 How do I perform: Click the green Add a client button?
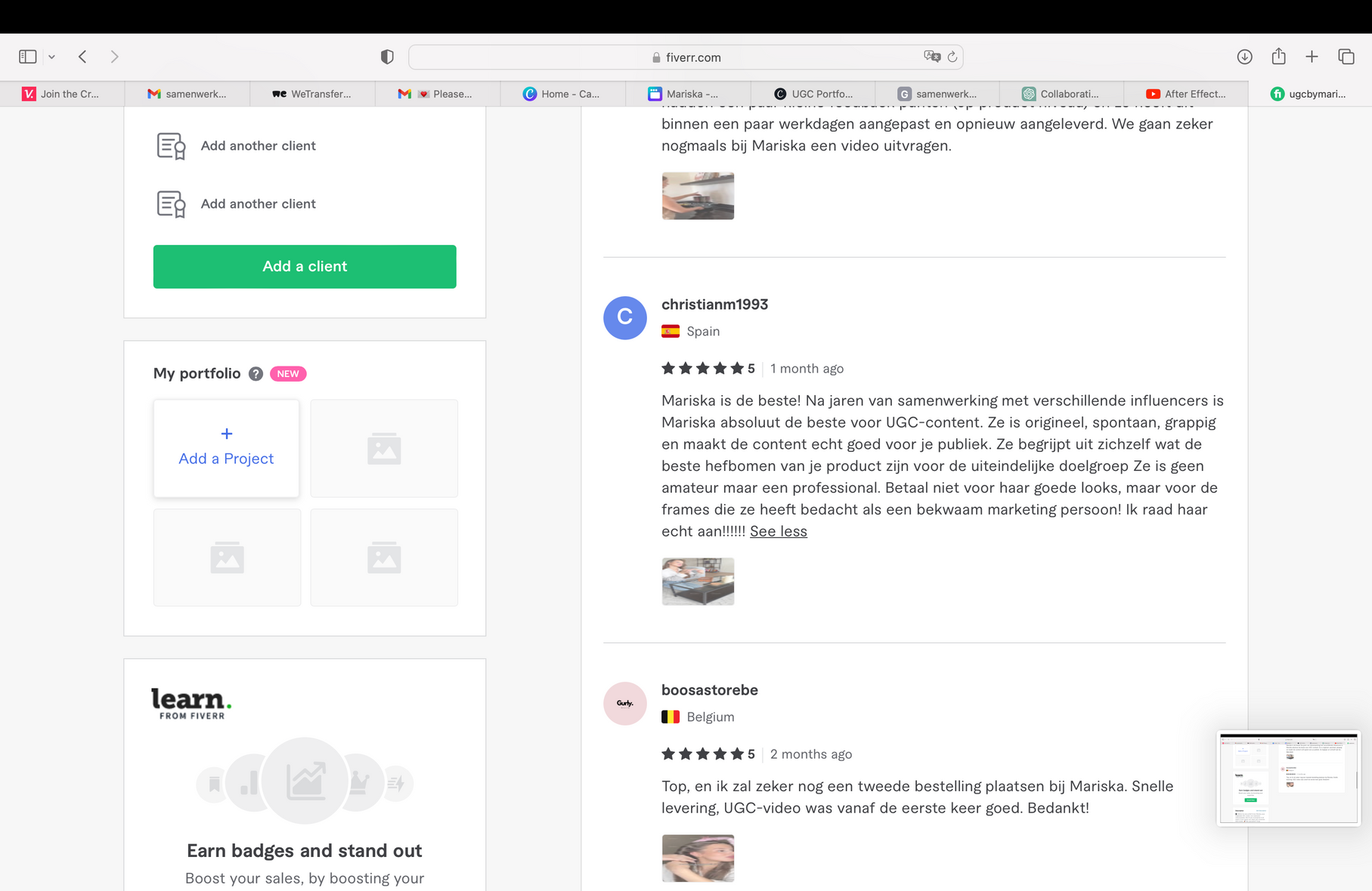click(x=305, y=266)
